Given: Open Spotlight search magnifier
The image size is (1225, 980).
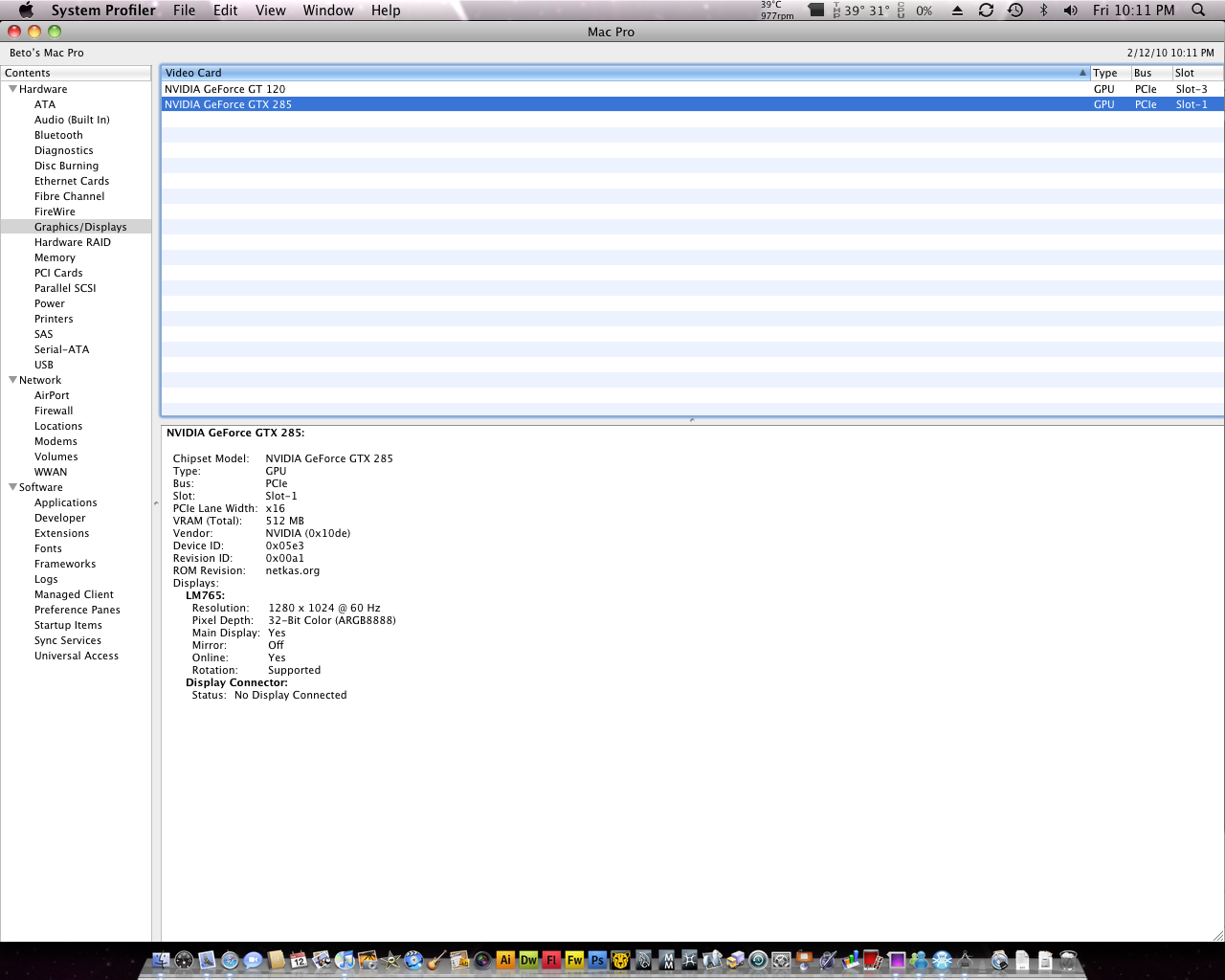Looking at the screenshot, I should coord(1198,11).
